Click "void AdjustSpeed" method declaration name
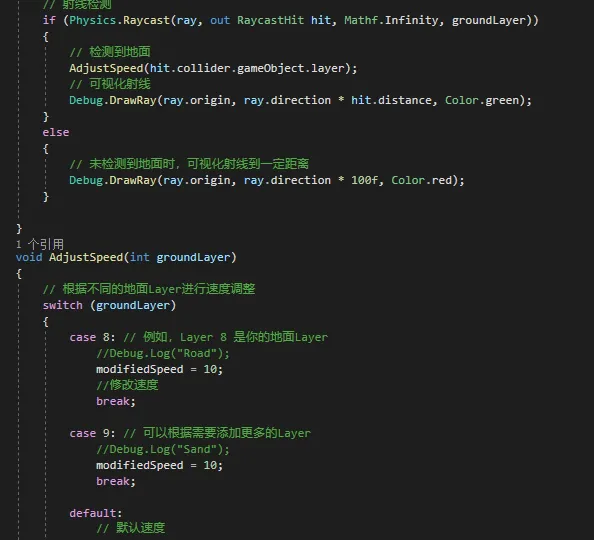The height and width of the screenshot is (540, 594). click(86, 257)
